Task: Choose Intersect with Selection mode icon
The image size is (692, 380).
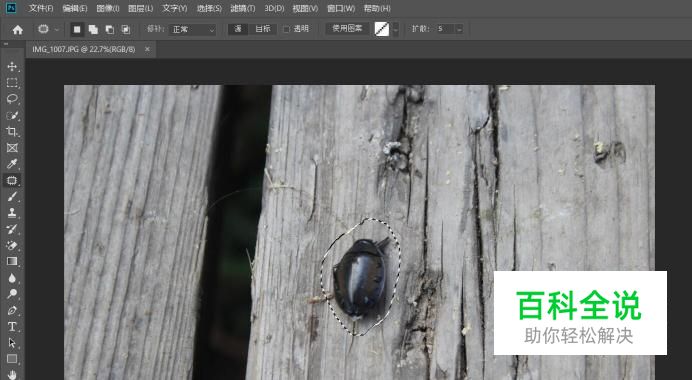Action: point(126,30)
